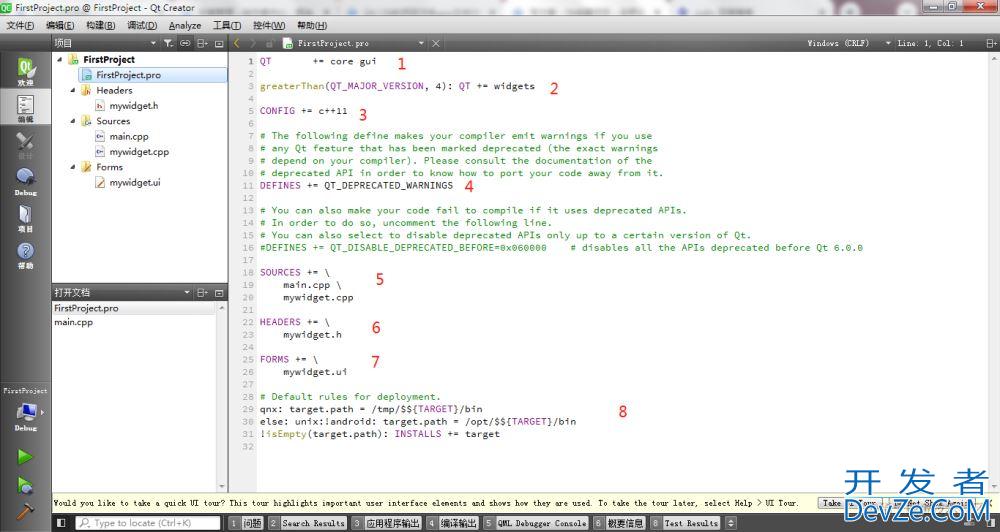The image size is (1000, 532).
Task: Open the Windows (CRLF) line ending dropdown
Action: pos(850,43)
